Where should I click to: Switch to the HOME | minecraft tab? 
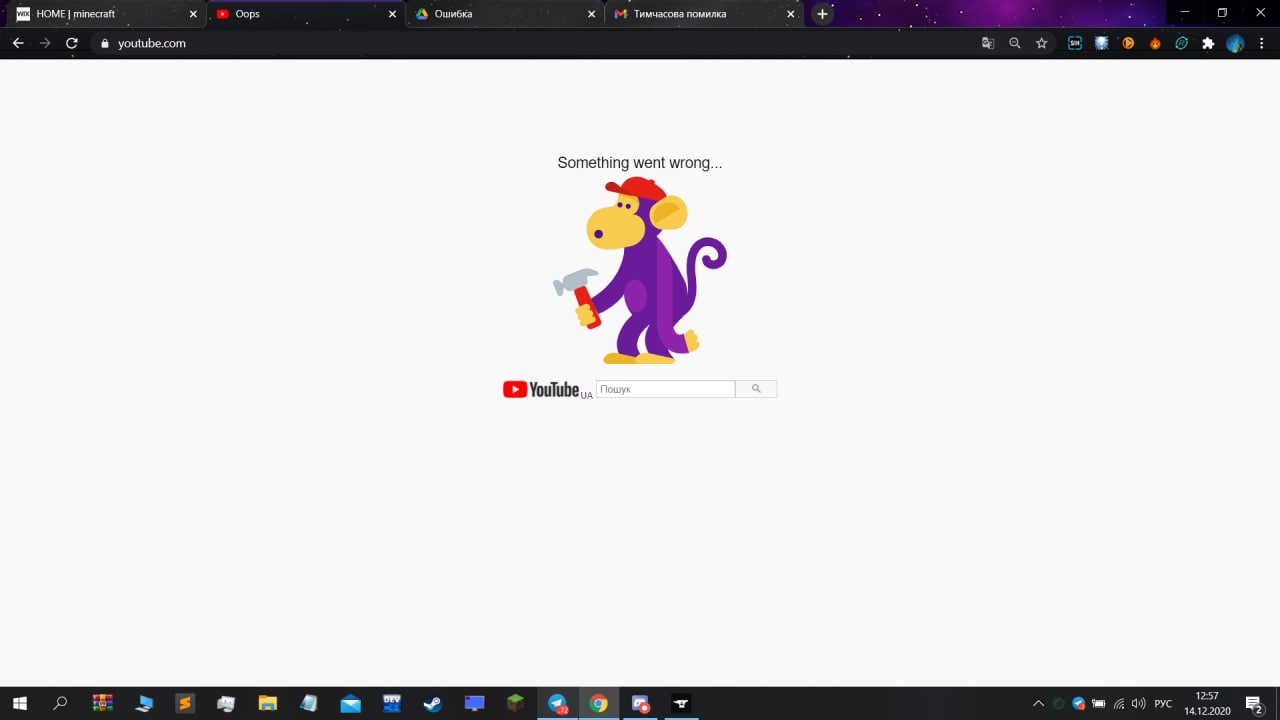point(107,14)
